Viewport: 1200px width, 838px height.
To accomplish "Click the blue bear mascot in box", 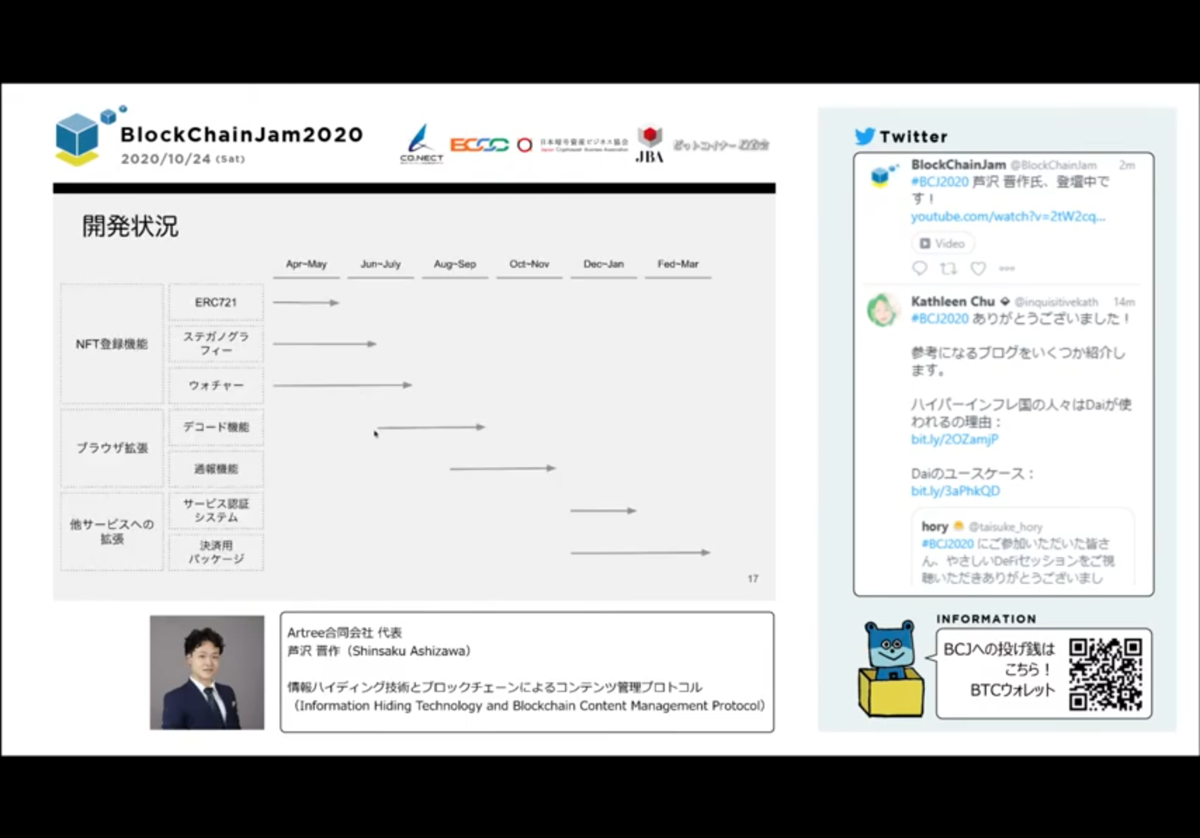I will [891, 667].
